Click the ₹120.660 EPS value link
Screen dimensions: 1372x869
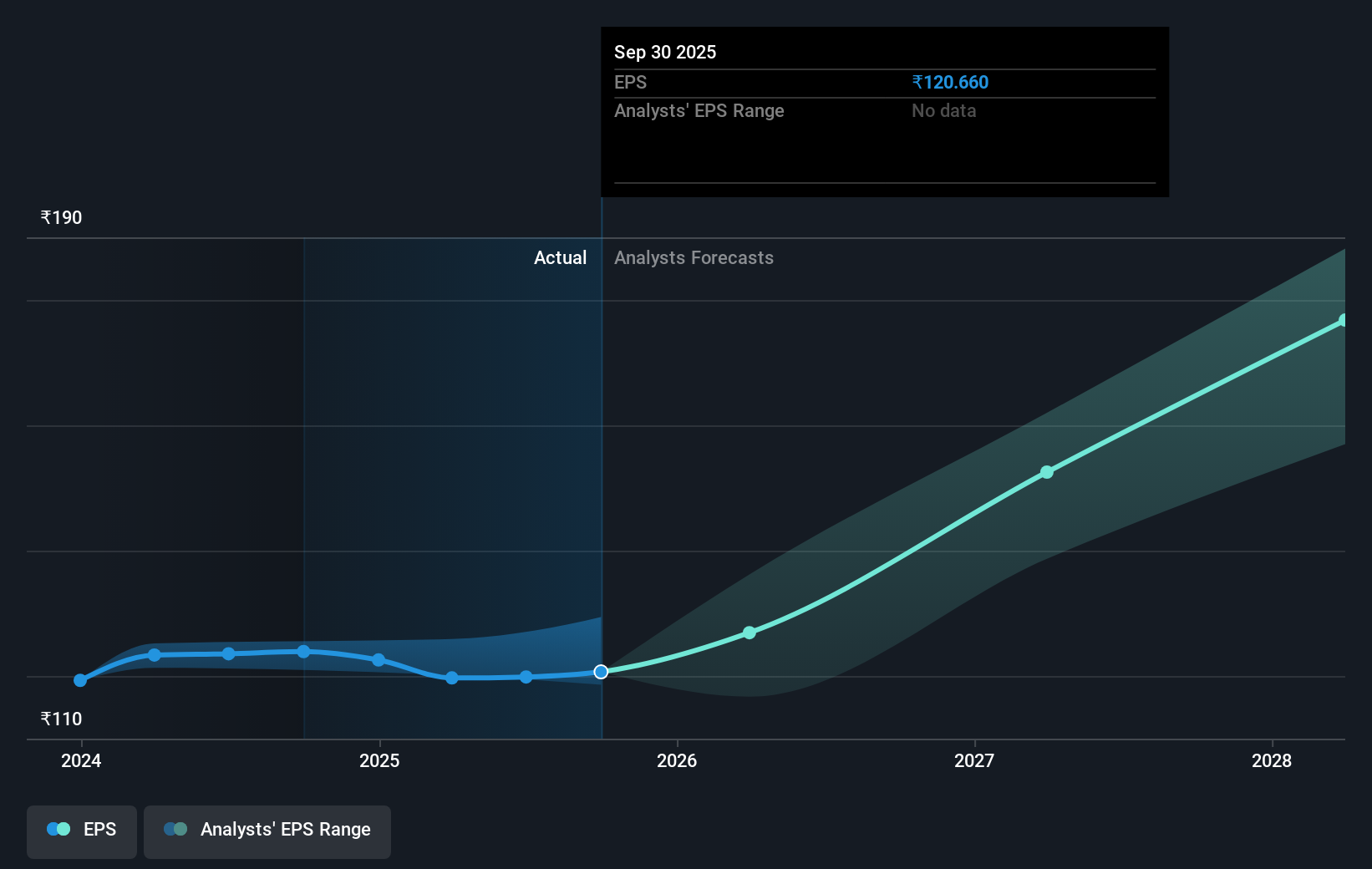pos(950,82)
